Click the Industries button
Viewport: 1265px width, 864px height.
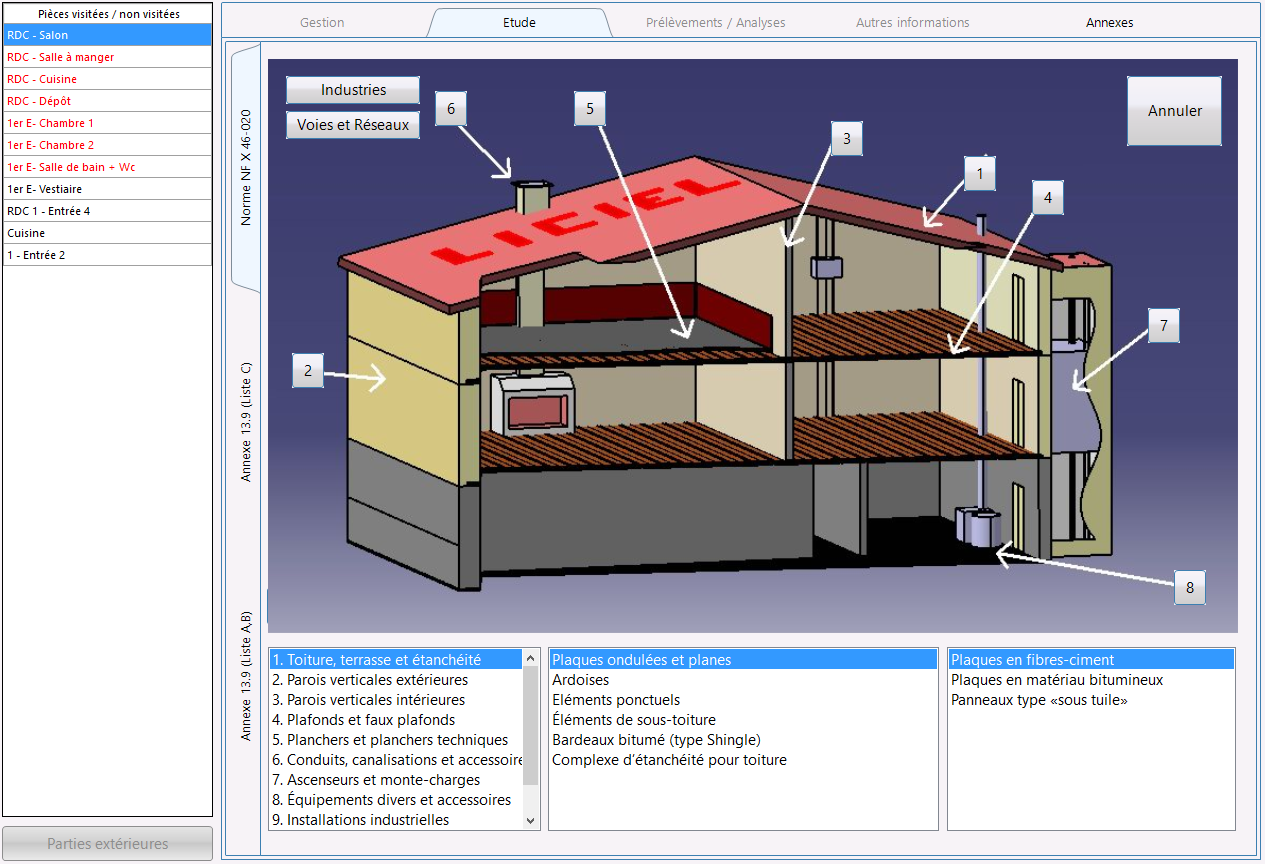(x=353, y=90)
